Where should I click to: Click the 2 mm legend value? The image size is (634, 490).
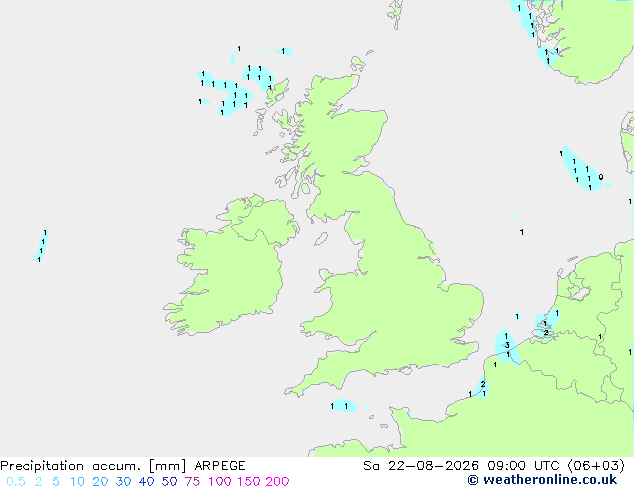pos(38,482)
